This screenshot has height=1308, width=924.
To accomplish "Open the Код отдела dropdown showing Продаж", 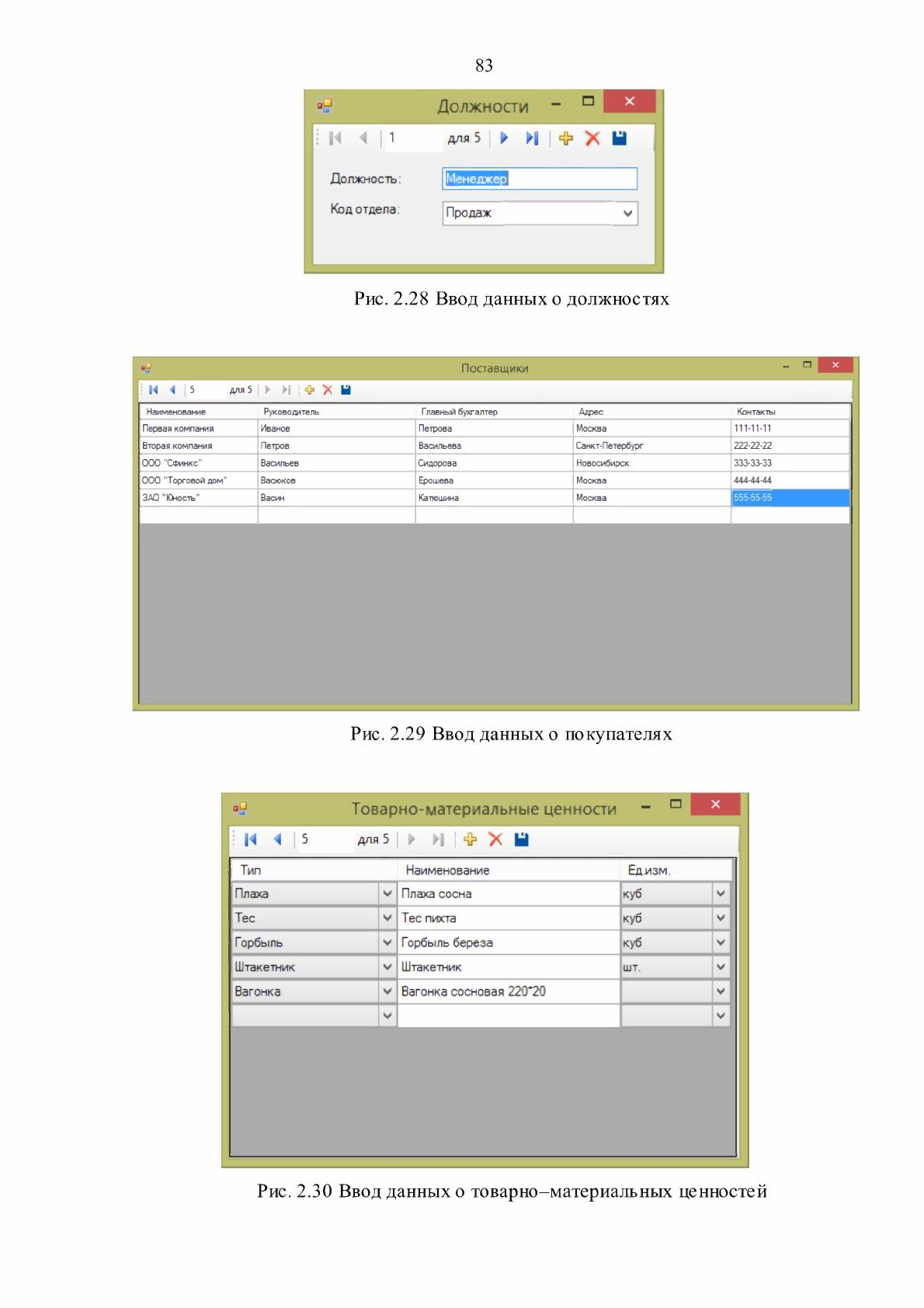I will coord(628,214).
